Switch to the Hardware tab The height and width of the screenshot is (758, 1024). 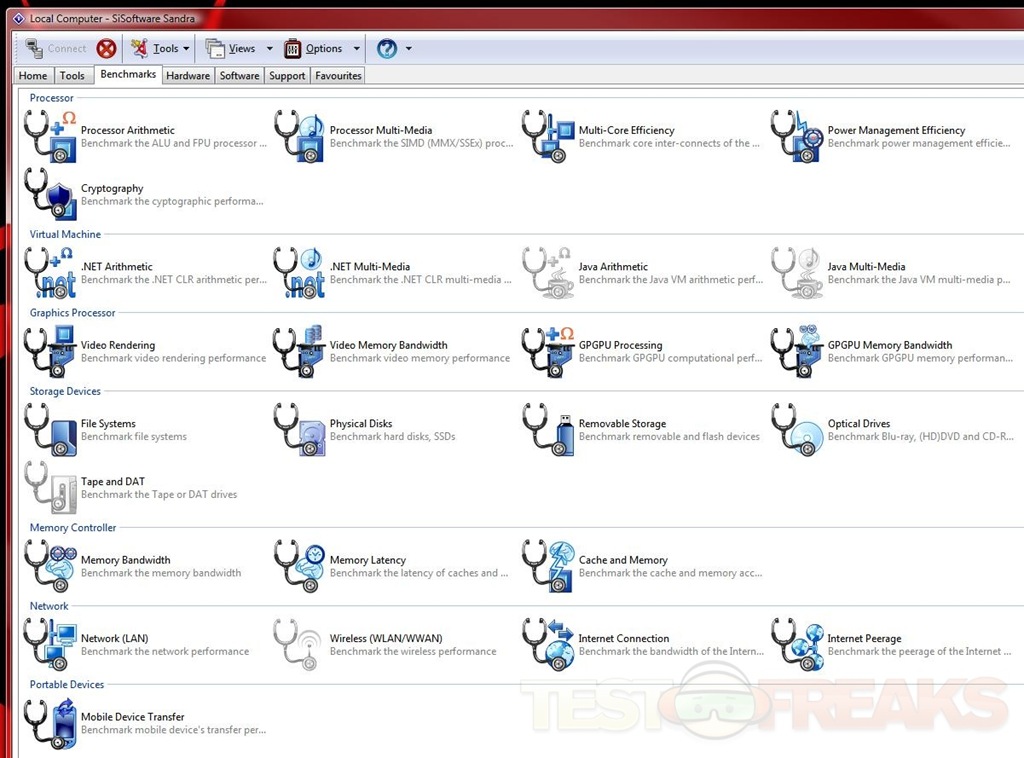coord(188,76)
